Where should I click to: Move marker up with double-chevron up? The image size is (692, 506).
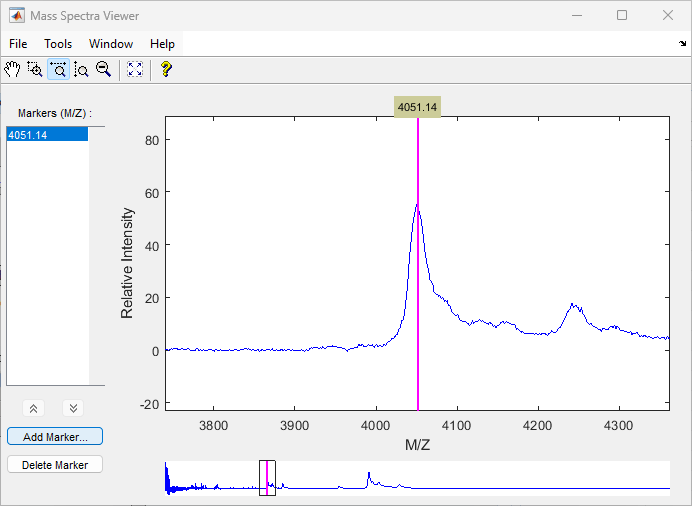[x=34, y=408]
